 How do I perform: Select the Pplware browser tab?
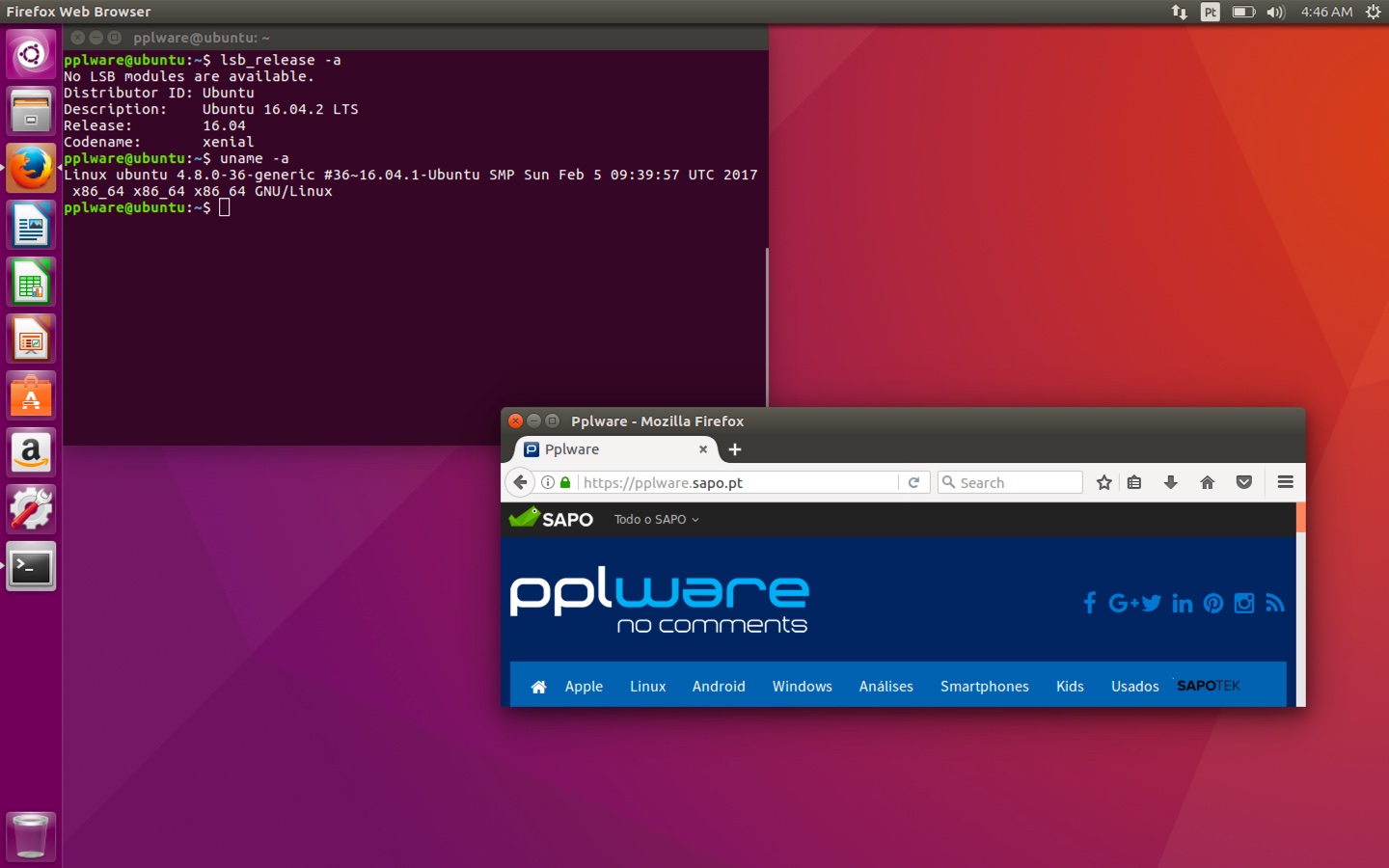point(608,449)
